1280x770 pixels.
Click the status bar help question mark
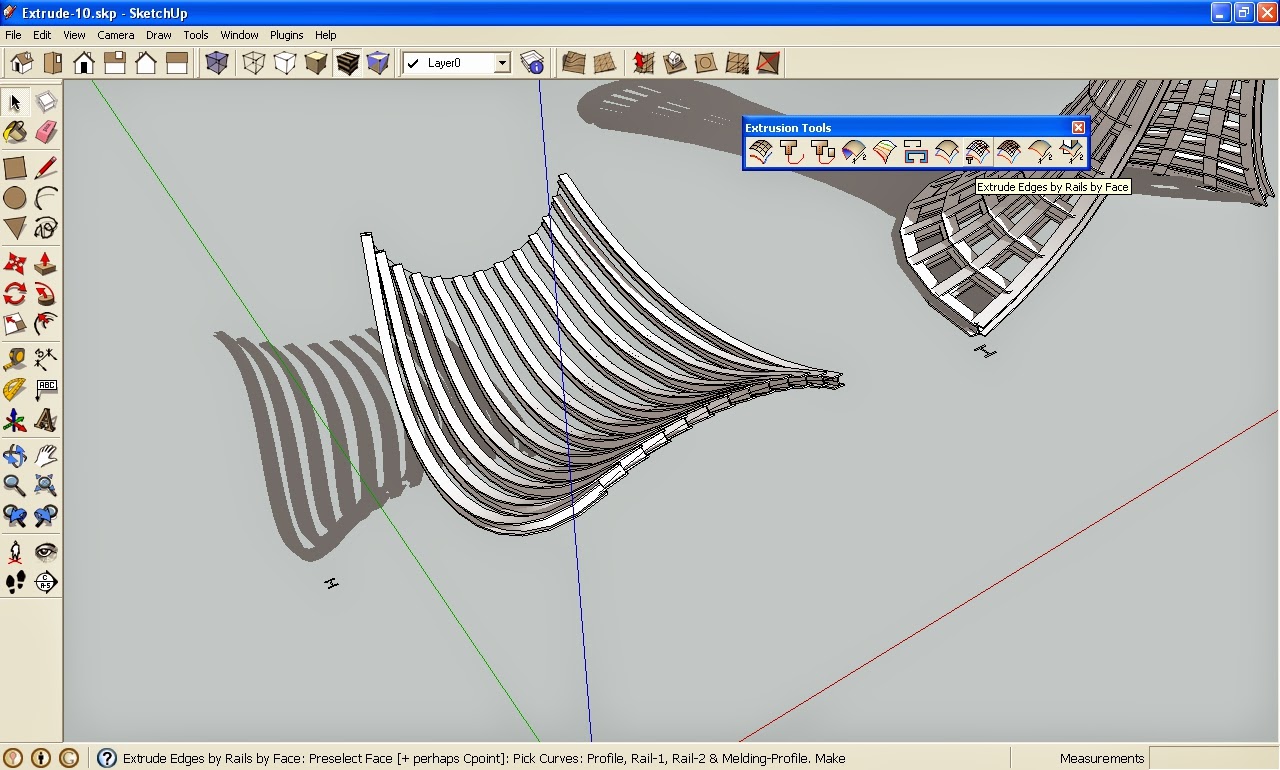coord(106,759)
